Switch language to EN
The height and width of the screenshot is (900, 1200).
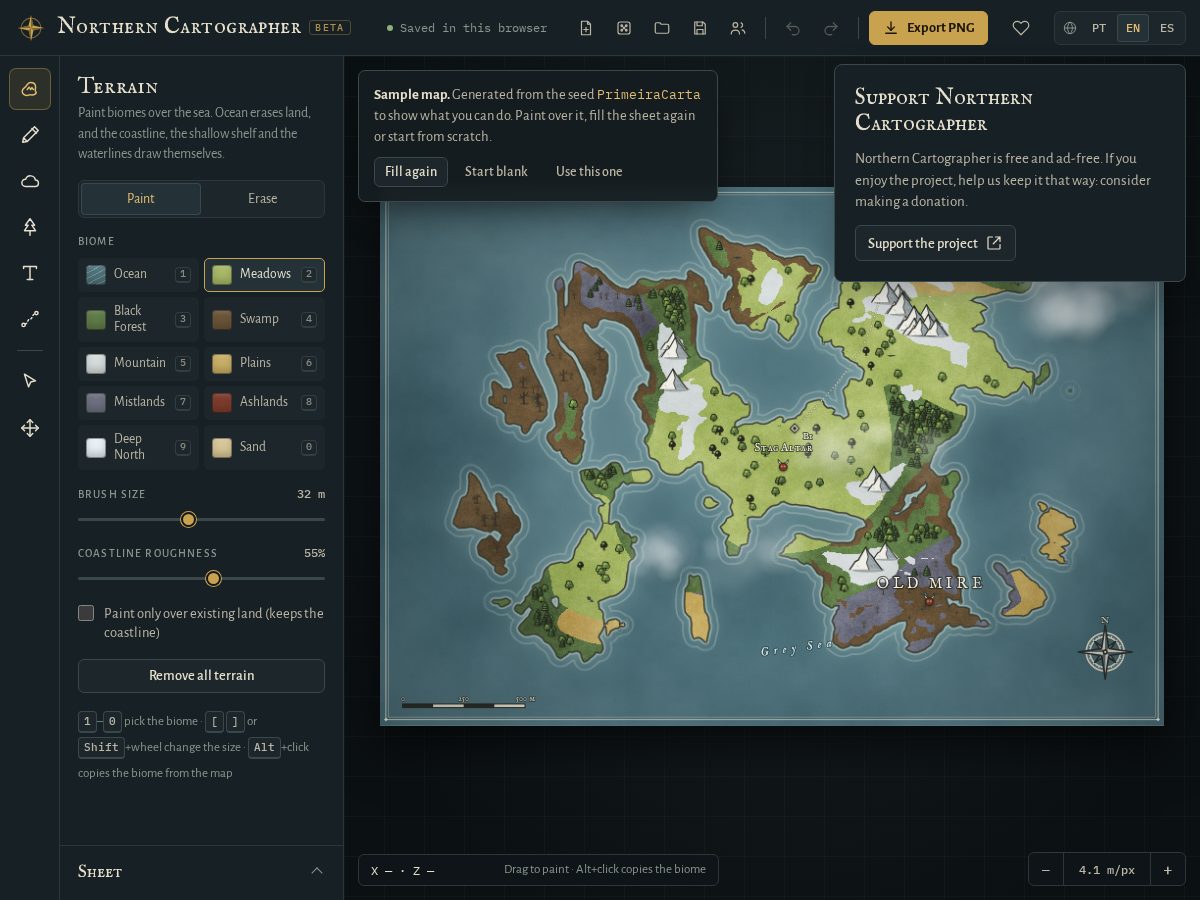(1133, 28)
